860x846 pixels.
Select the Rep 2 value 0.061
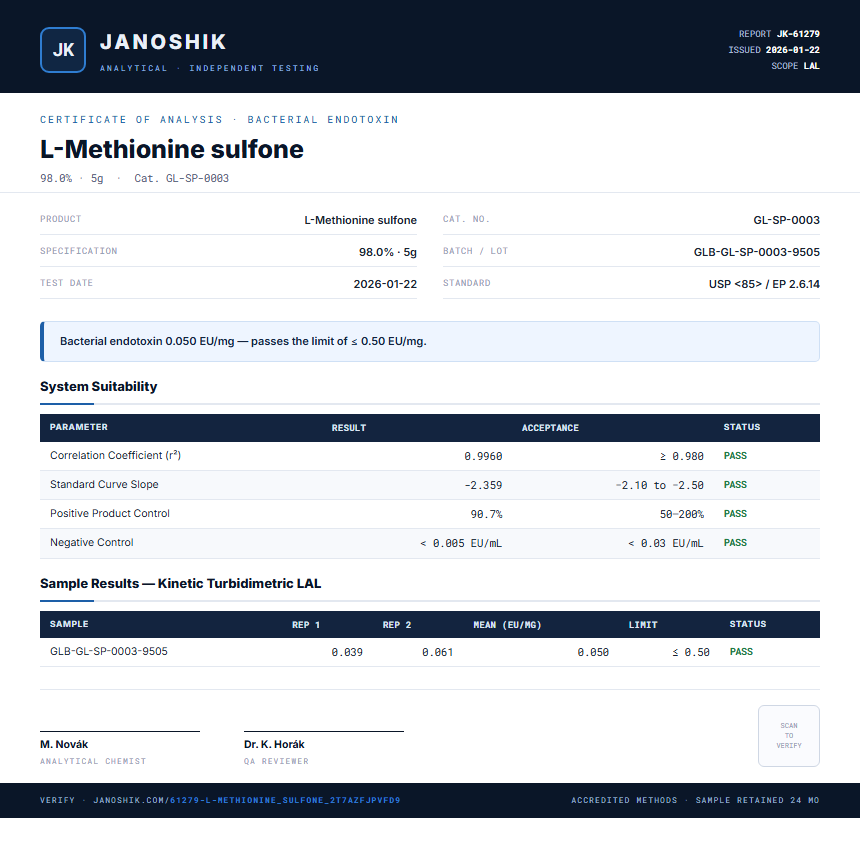[438, 652]
